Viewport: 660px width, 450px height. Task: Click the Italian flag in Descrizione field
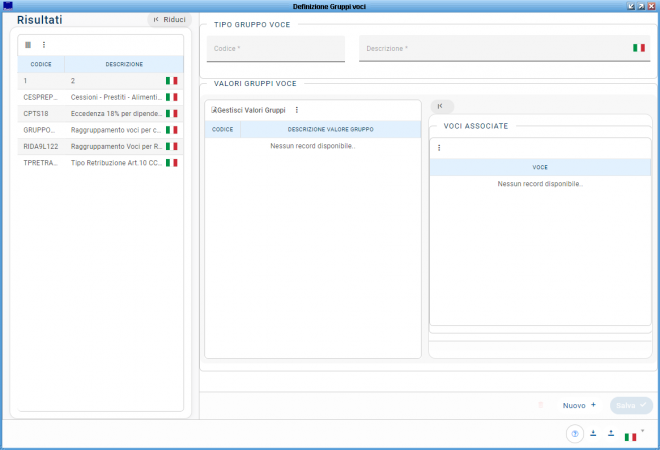click(x=638, y=48)
